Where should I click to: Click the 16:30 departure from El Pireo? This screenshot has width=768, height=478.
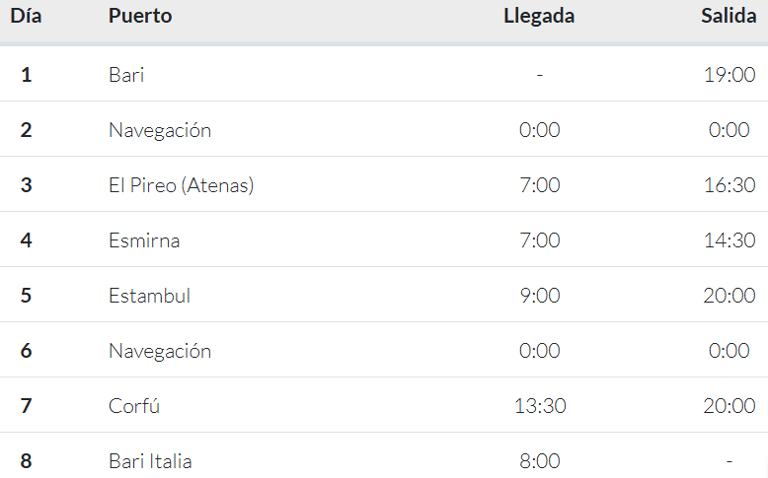click(x=729, y=185)
